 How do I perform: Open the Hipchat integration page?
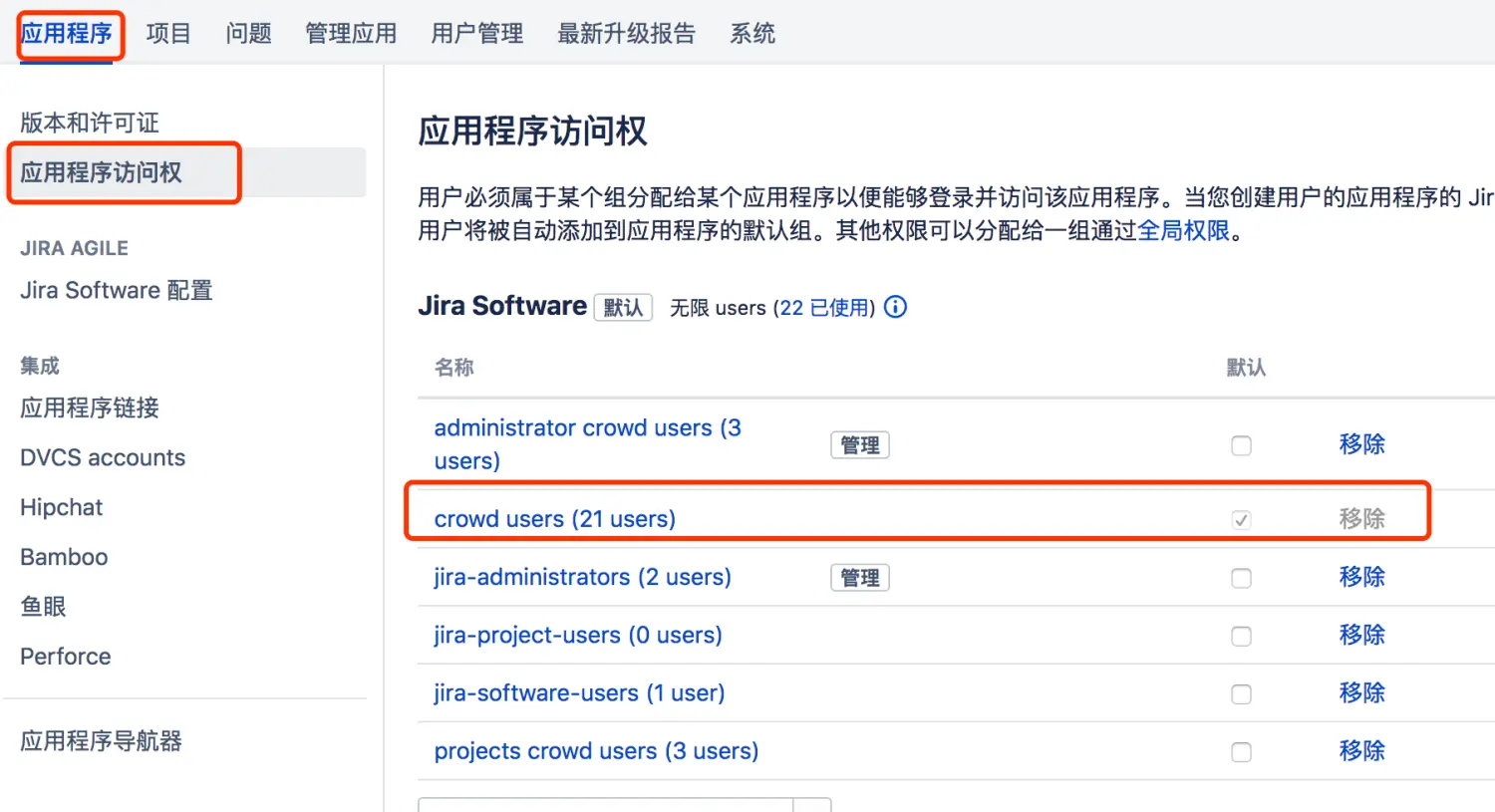(x=61, y=507)
